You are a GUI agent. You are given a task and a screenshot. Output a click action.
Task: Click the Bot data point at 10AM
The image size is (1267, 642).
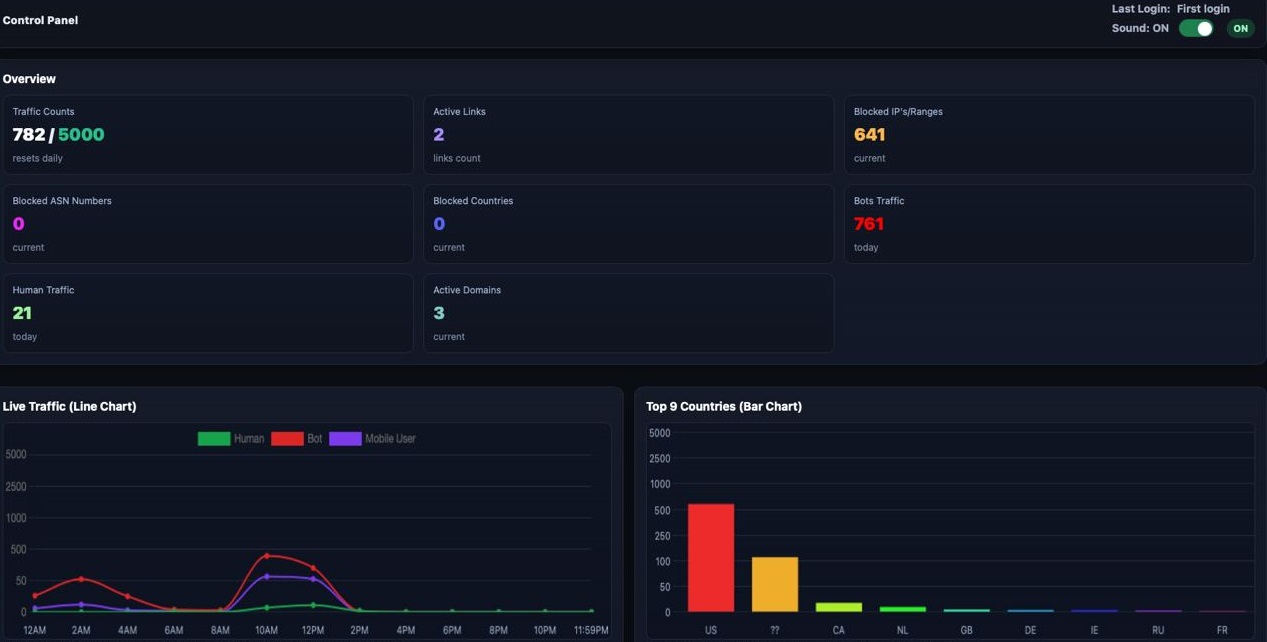267,555
